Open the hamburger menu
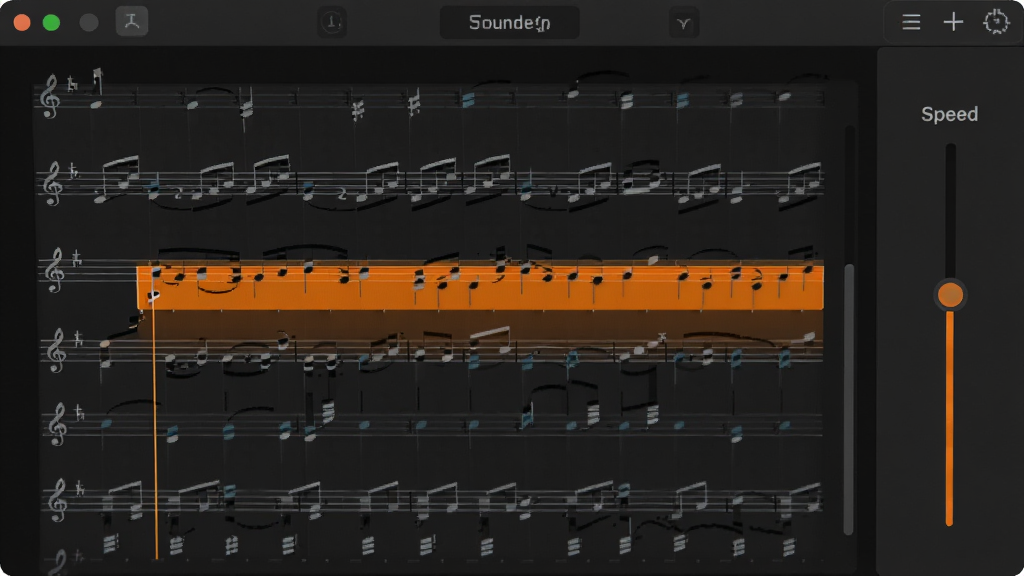 pos(911,22)
